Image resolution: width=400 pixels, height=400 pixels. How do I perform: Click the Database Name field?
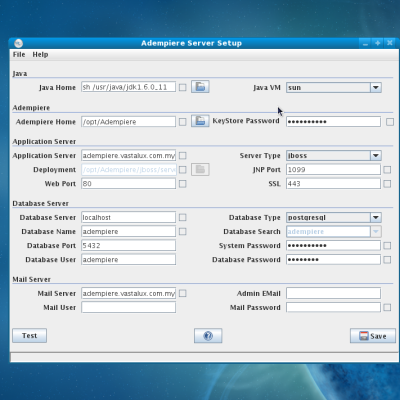[x=129, y=231]
